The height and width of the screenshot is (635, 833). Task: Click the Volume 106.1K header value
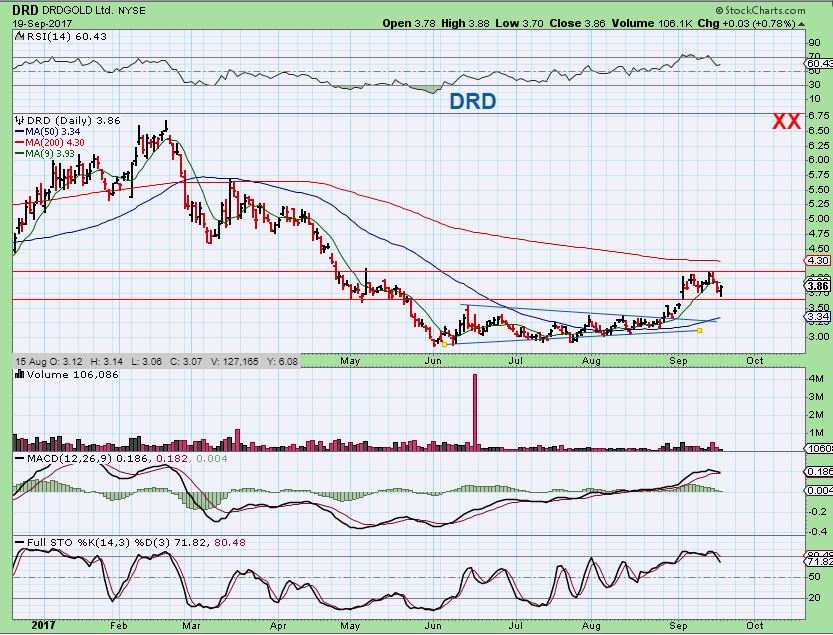tap(652, 23)
